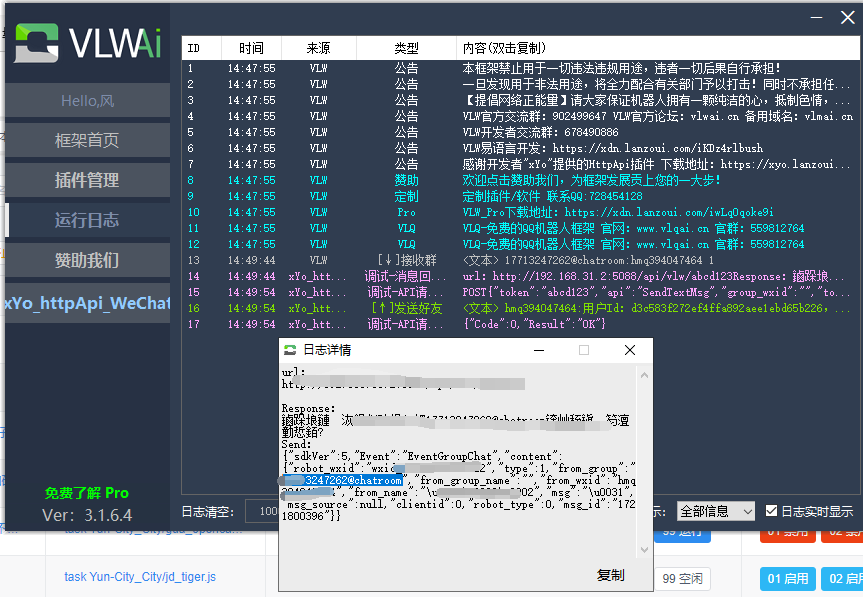Click the ID column header
Image resolution: width=863 pixels, height=597 pixels.
201,48
